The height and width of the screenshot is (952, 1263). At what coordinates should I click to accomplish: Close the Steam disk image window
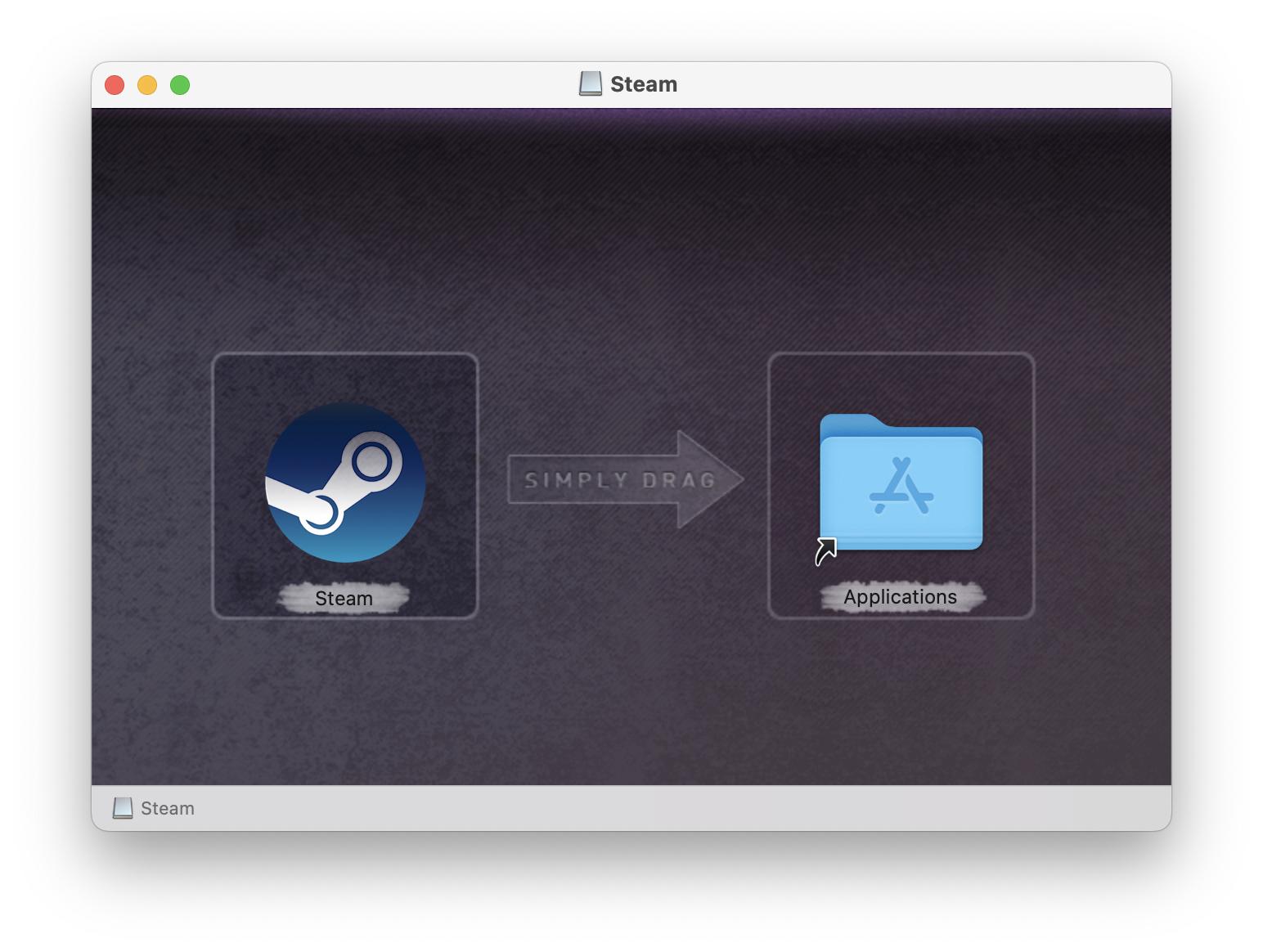tap(115, 85)
